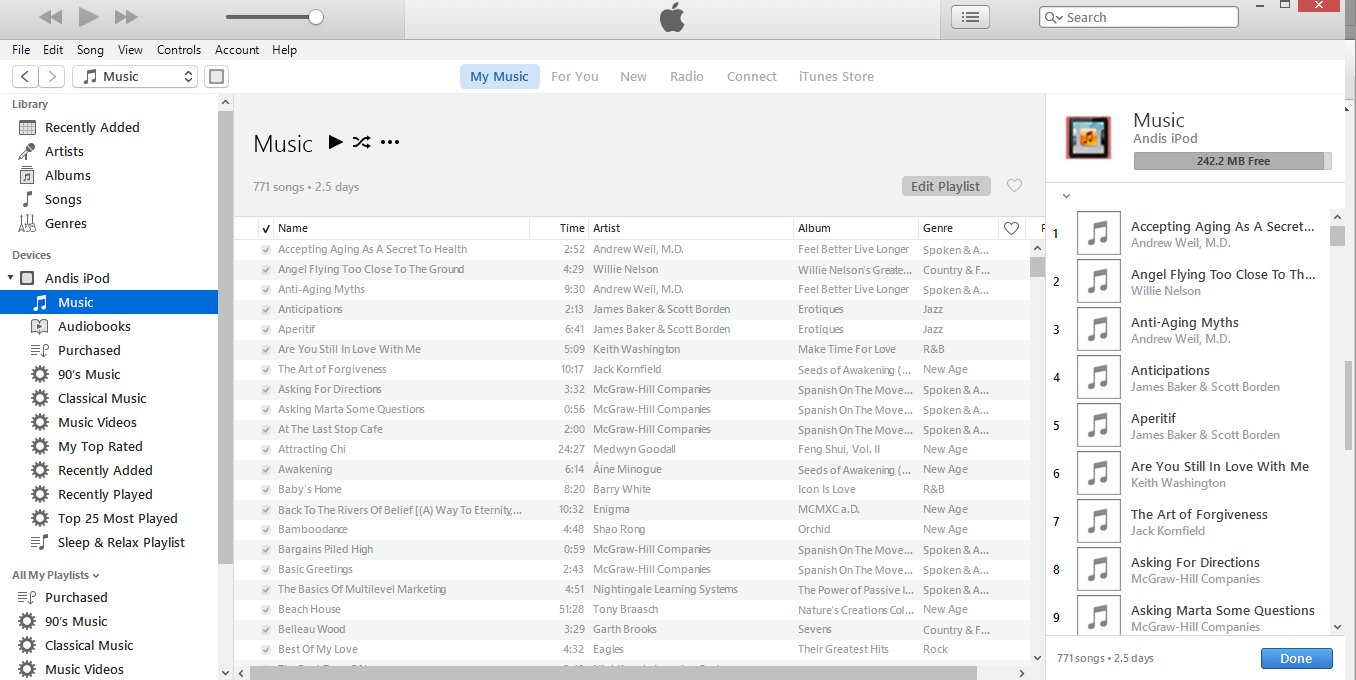
Task: Open the Help menu
Action: point(284,50)
